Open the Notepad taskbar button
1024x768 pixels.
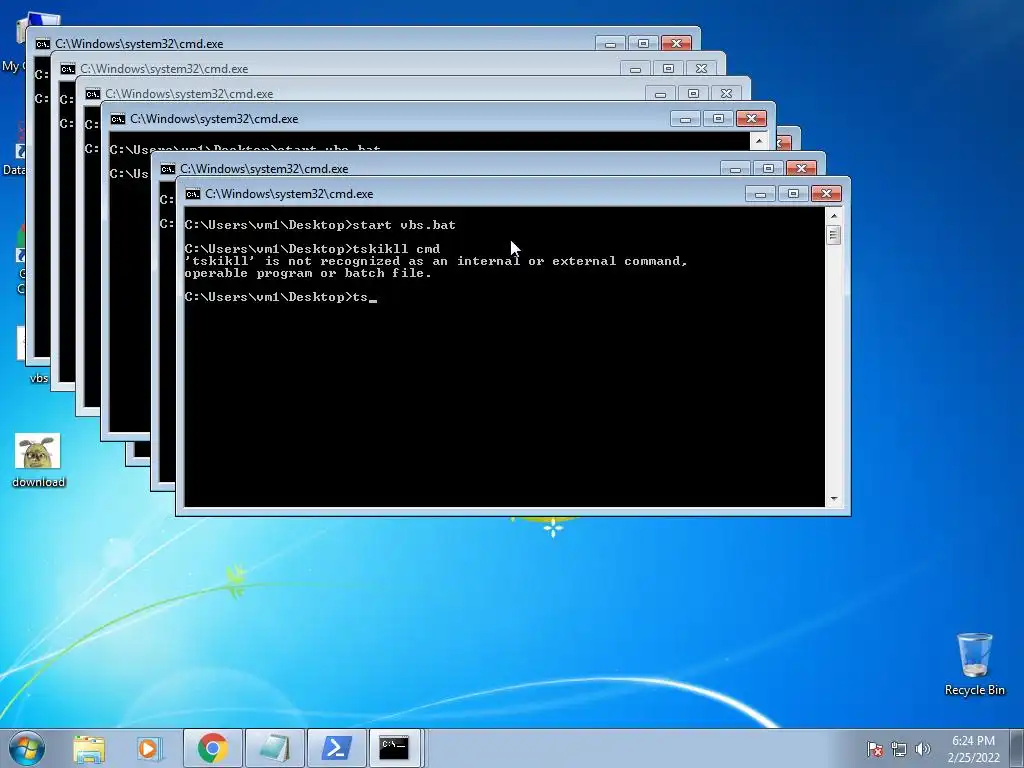click(x=274, y=748)
